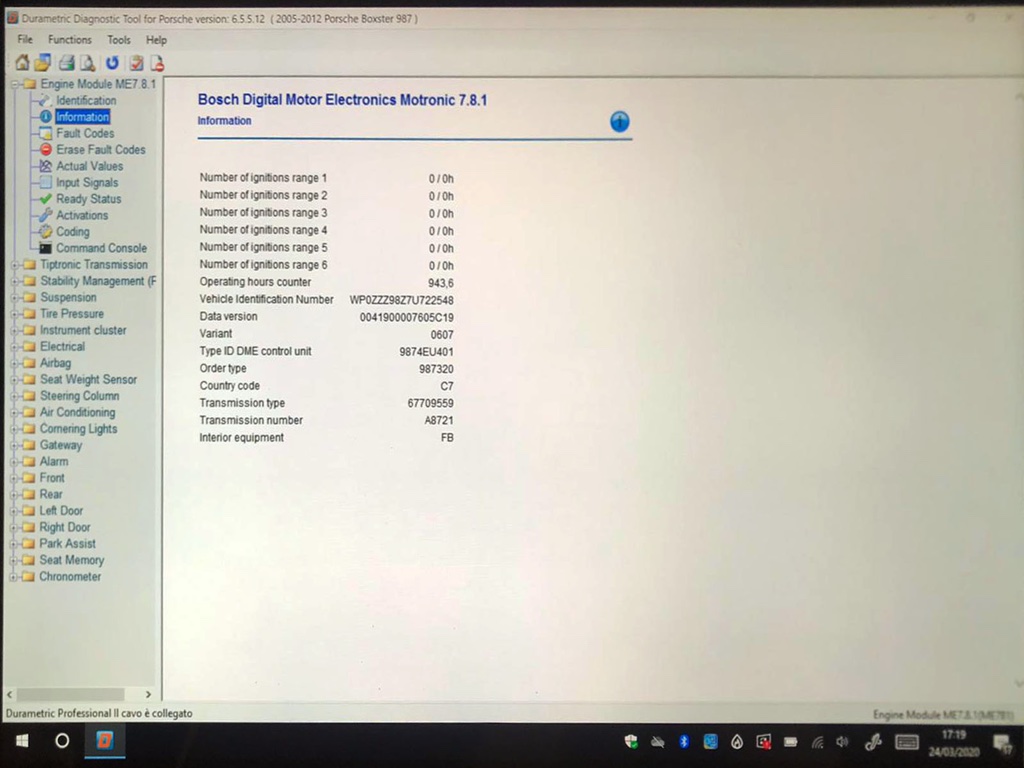Click the Durametric app taskbar button

104,741
